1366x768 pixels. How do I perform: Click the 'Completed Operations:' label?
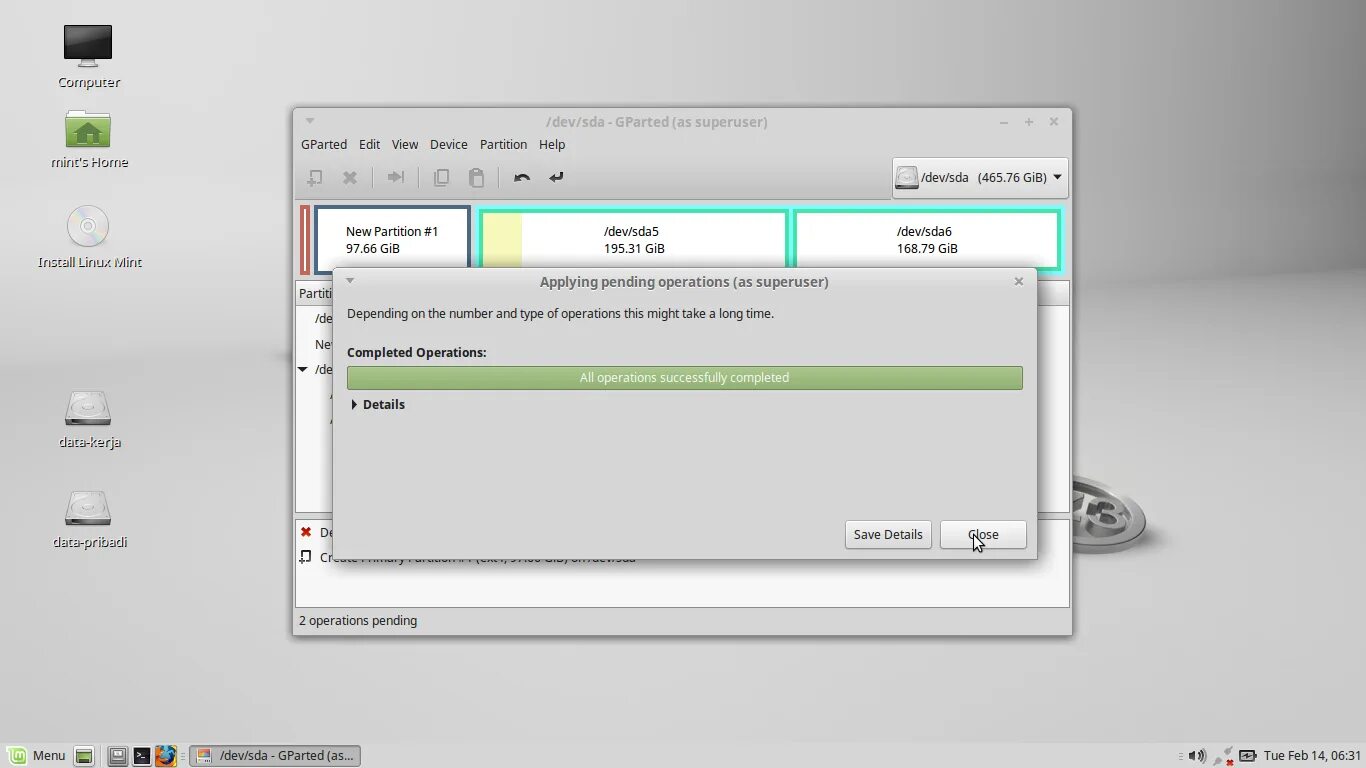click(x=416, y=352)
